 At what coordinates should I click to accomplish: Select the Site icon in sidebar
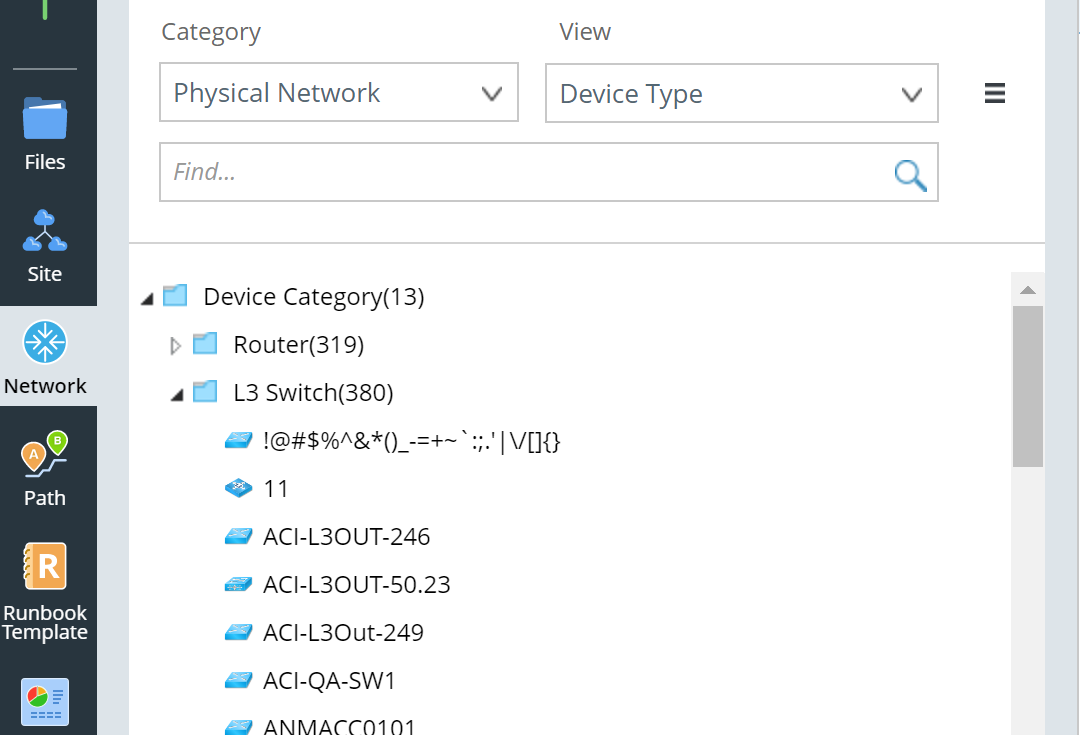[44, 231]
